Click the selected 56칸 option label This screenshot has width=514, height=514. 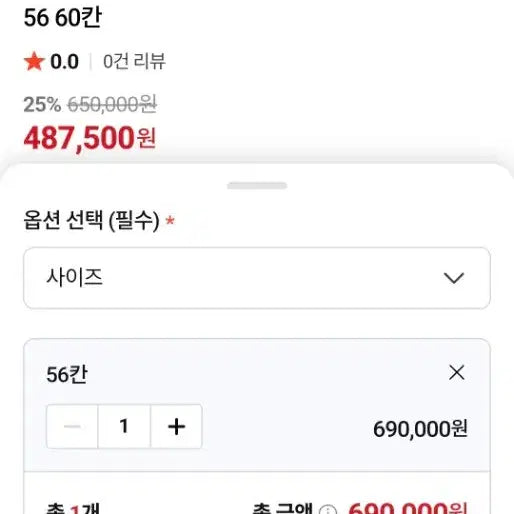(x=67, y=374)
